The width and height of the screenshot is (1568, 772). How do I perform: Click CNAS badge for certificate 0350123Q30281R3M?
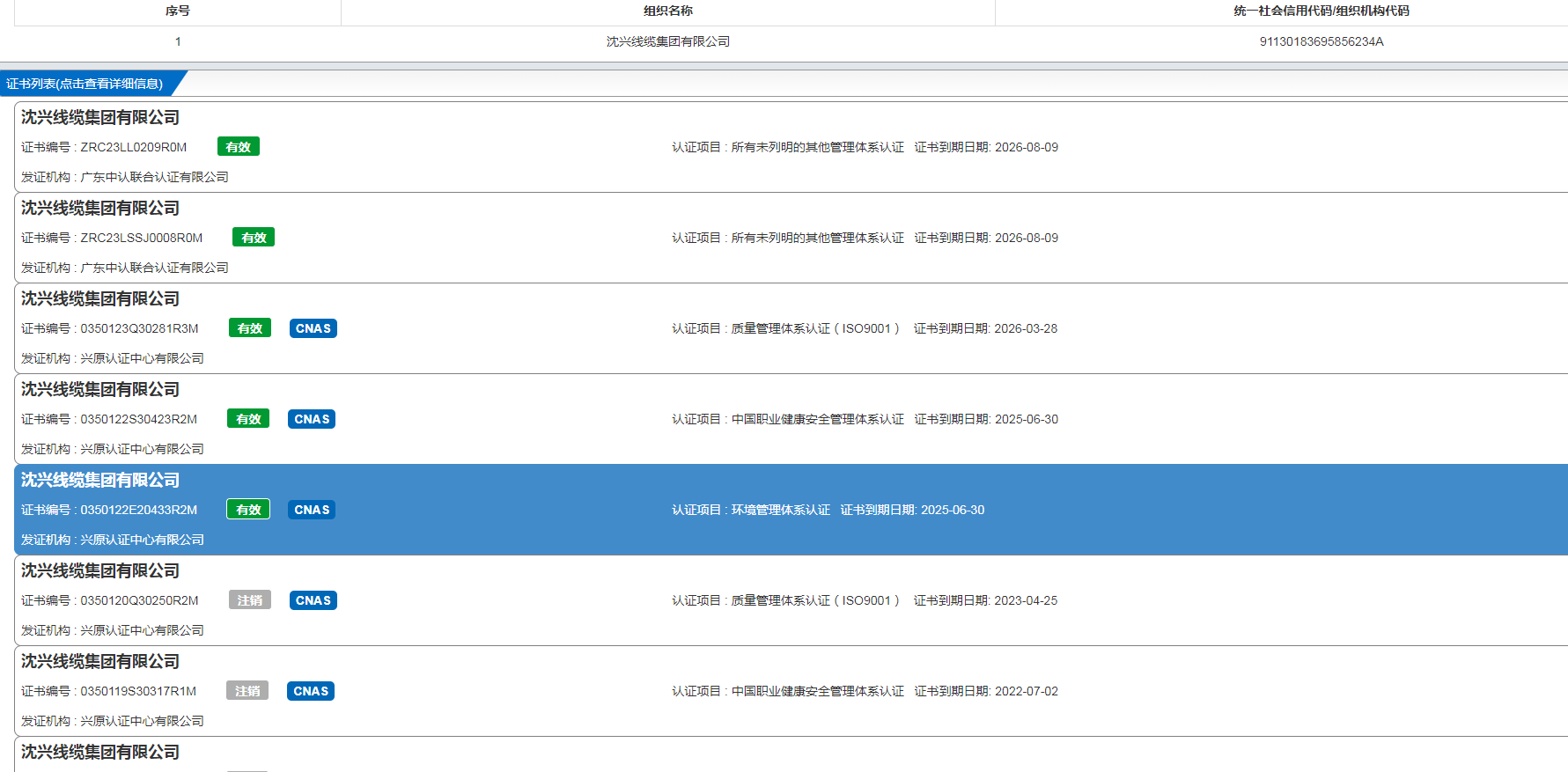(x=313, y=328)
